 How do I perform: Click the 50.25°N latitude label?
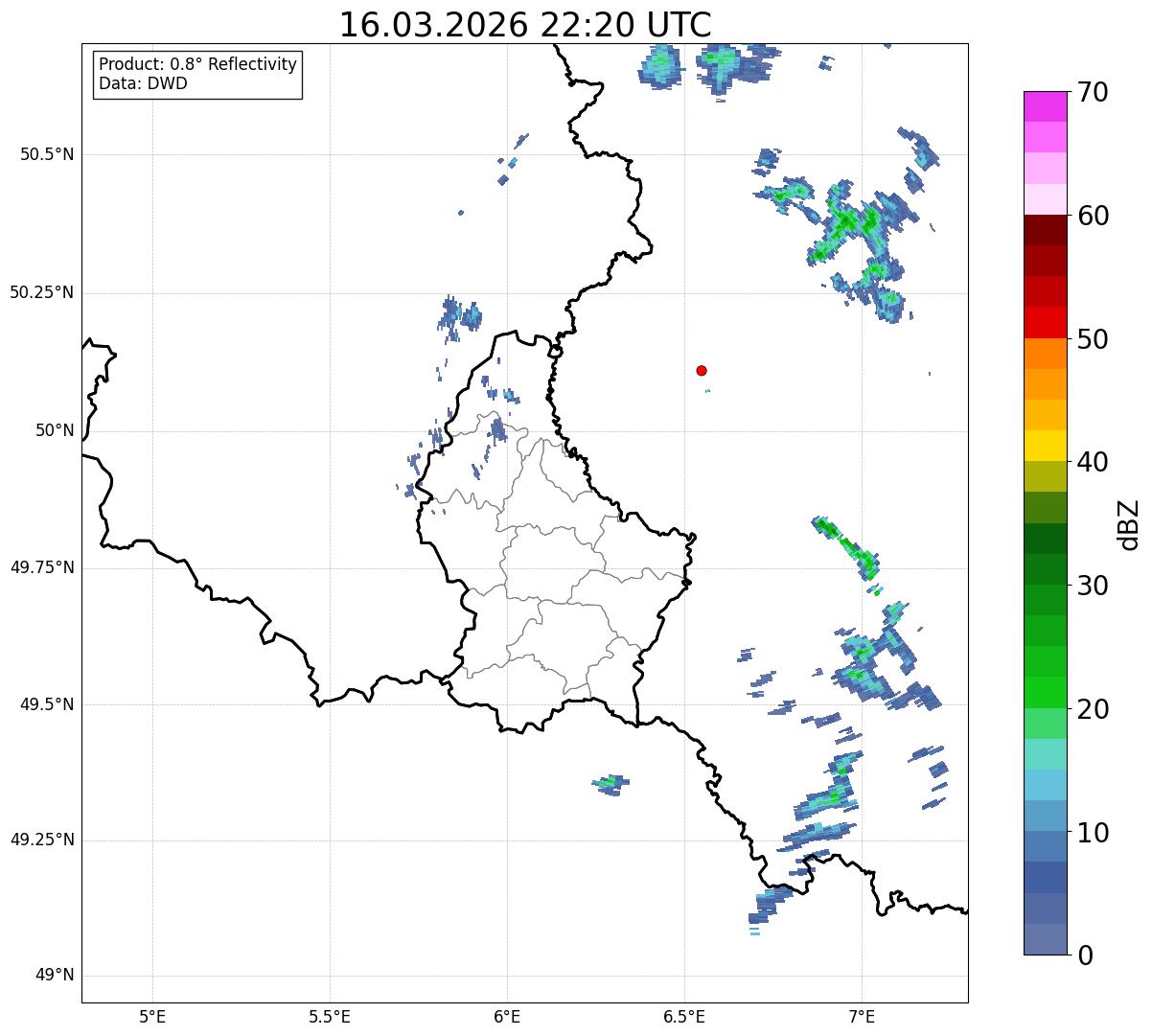[x=42, y=292]
